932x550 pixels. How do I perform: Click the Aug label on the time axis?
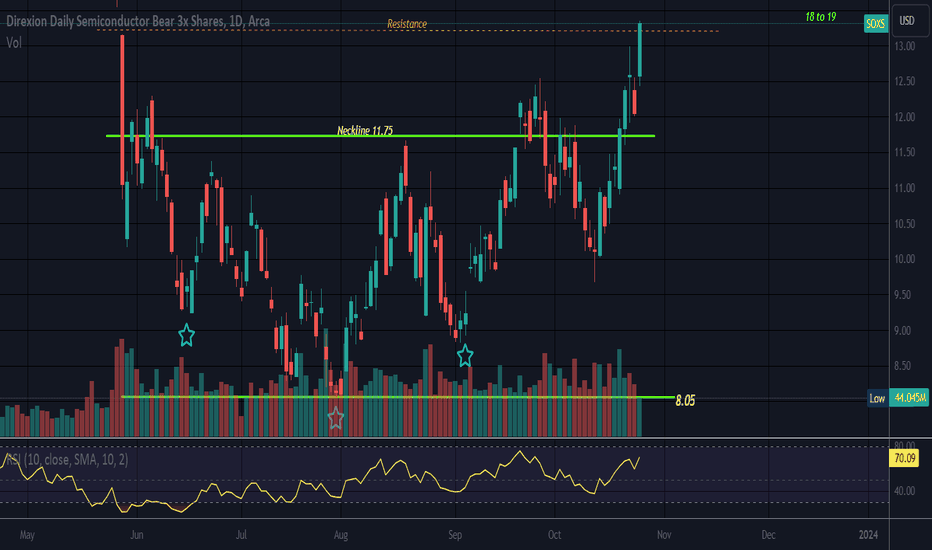click(341, 535)
